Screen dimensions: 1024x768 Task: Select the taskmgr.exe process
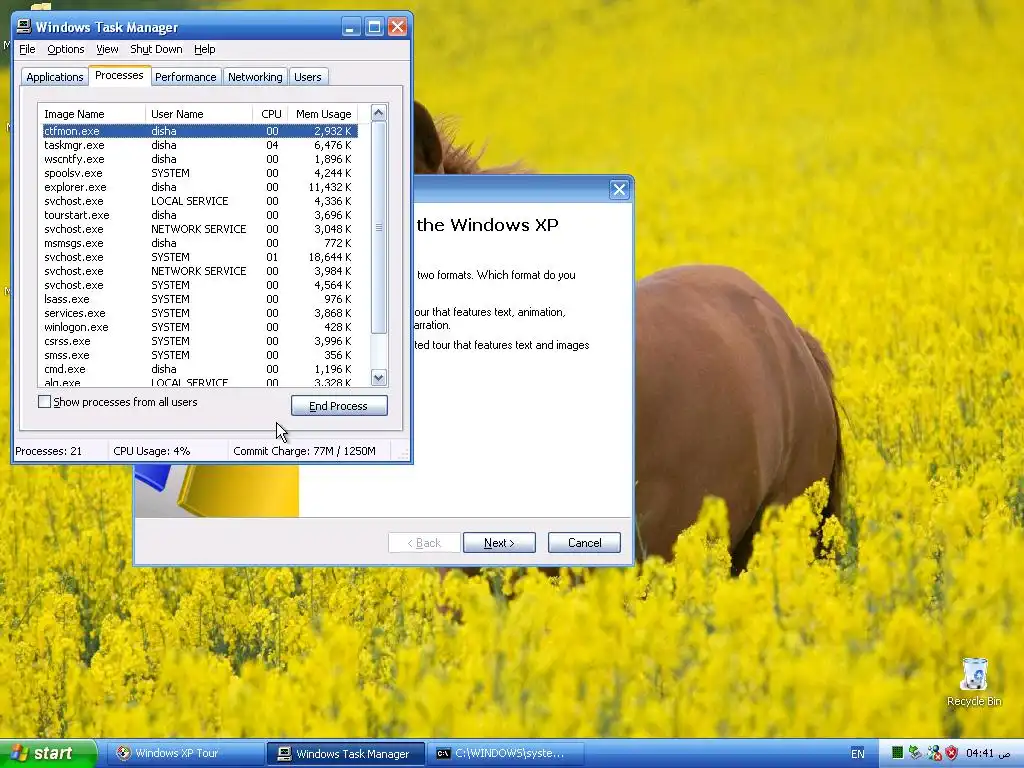200,145
